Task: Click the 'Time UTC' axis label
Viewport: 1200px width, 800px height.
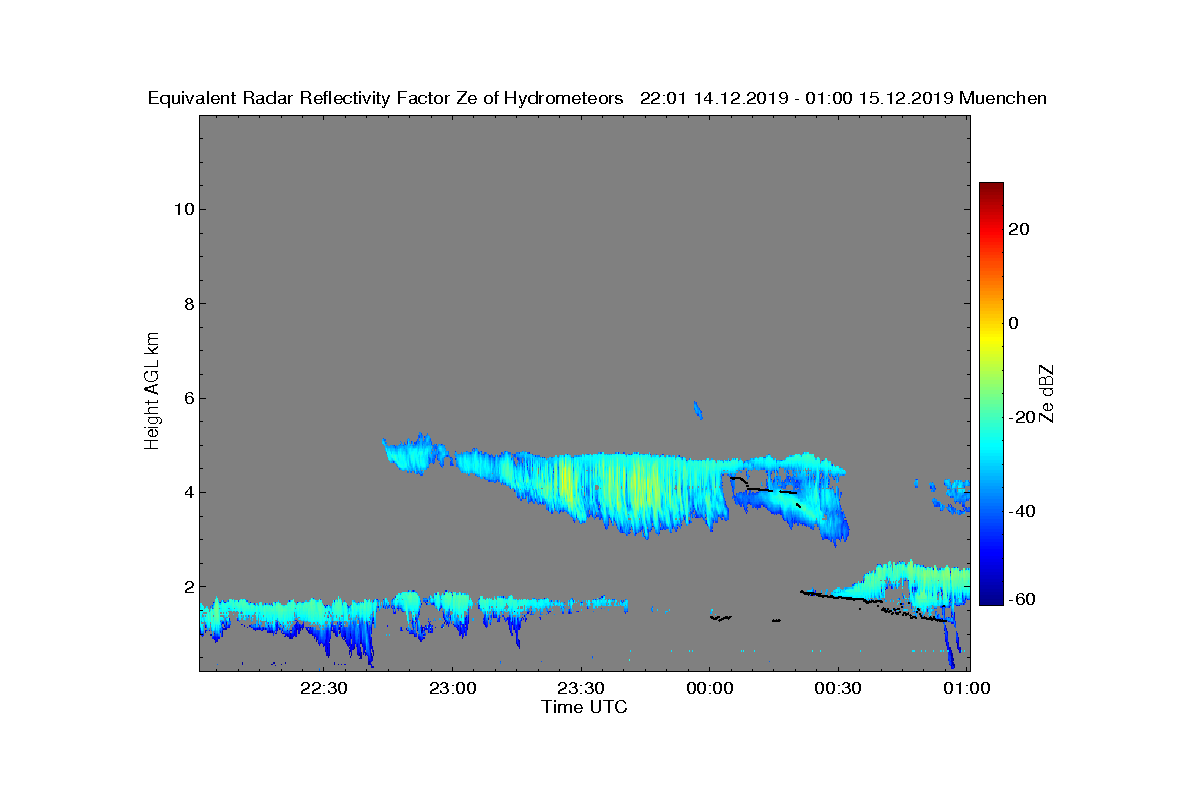Action: coord(584,707)
